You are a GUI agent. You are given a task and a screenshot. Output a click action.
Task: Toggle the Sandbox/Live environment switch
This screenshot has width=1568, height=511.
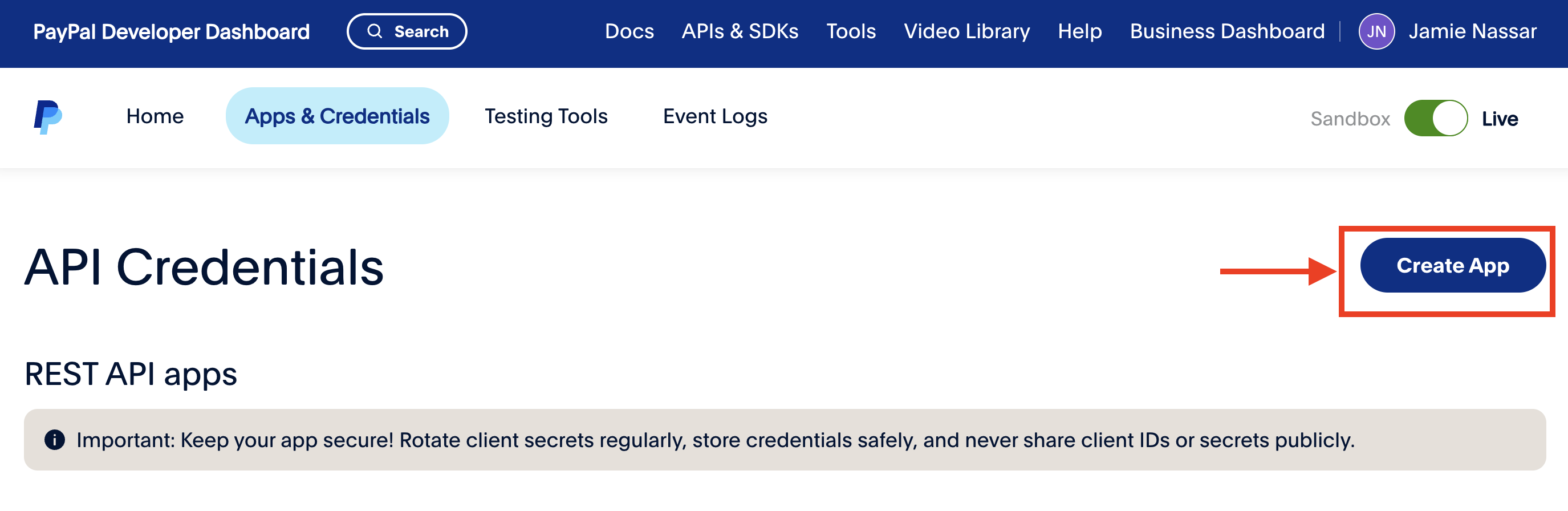[1435, 118]
